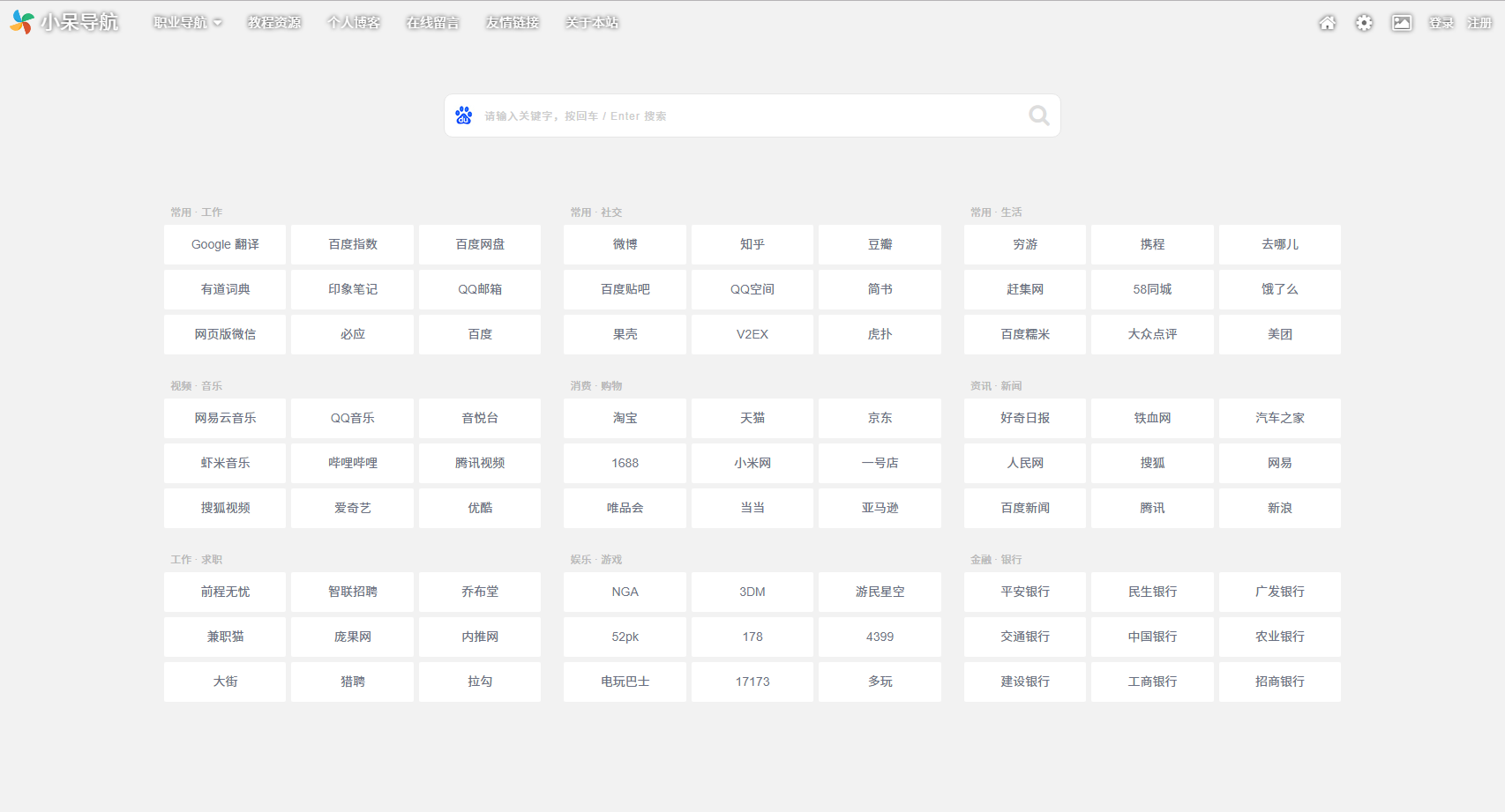The image size is (1505, 812).
Task: Open the 网易云音乐 tile
Action: tap(225, 418)
